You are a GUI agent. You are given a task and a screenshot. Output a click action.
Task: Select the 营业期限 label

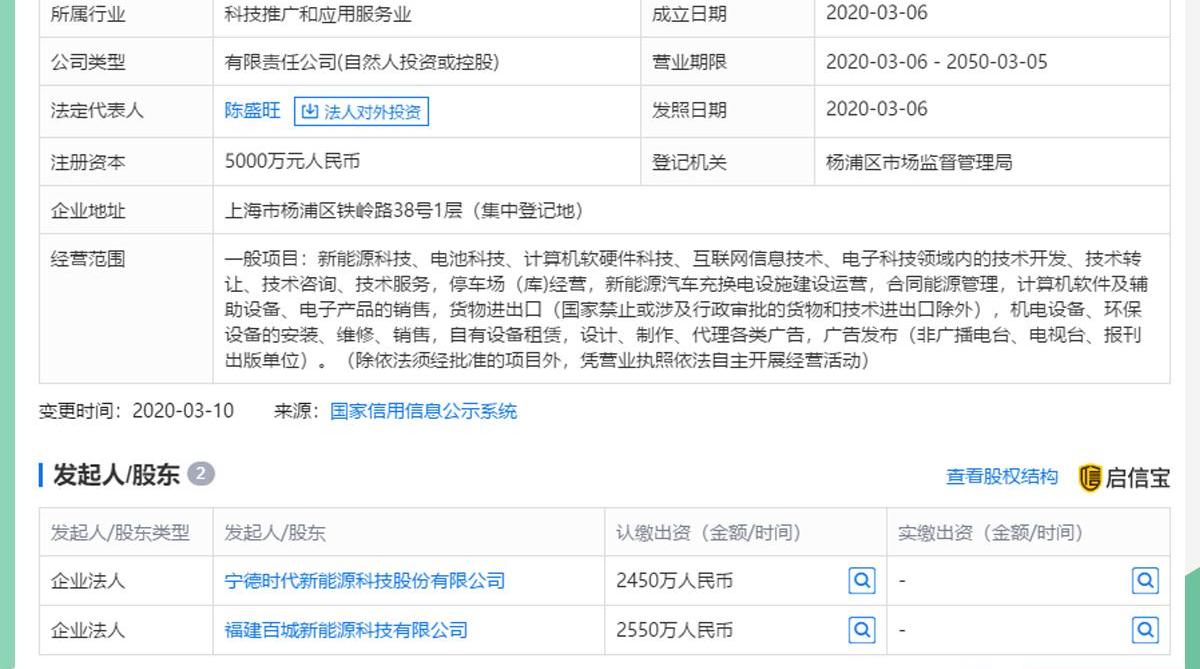coord(690,62)
